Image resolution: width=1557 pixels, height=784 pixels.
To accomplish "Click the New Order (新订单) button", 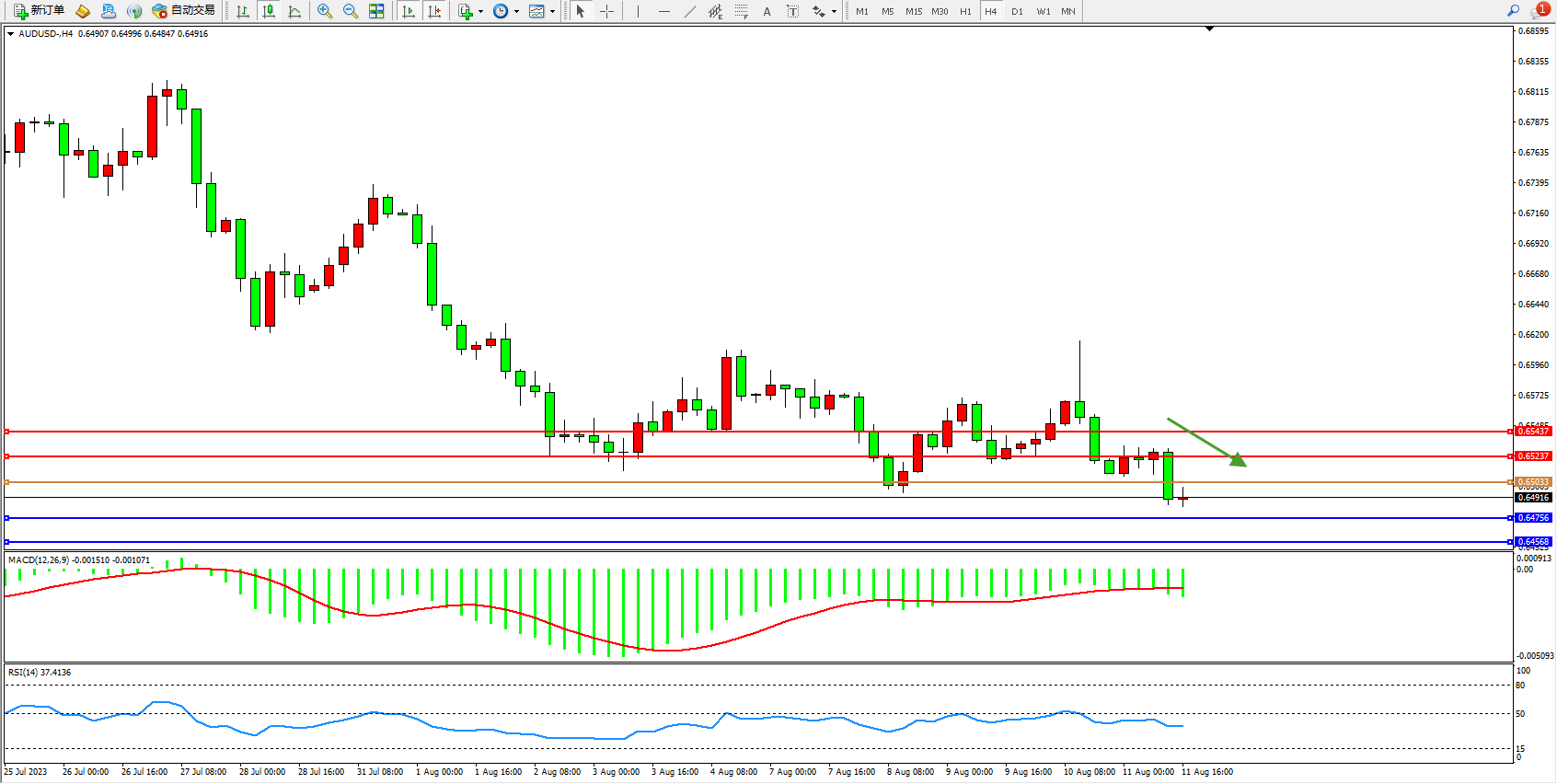I will [x=39, y=11].
